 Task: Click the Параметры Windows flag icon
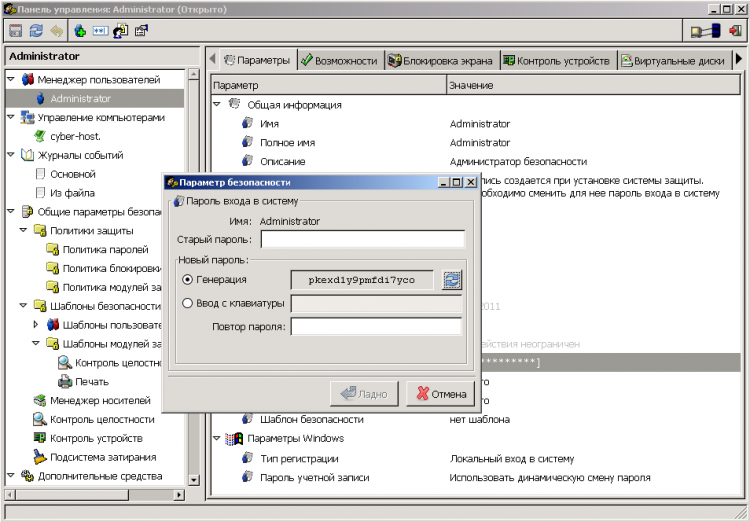234,438
